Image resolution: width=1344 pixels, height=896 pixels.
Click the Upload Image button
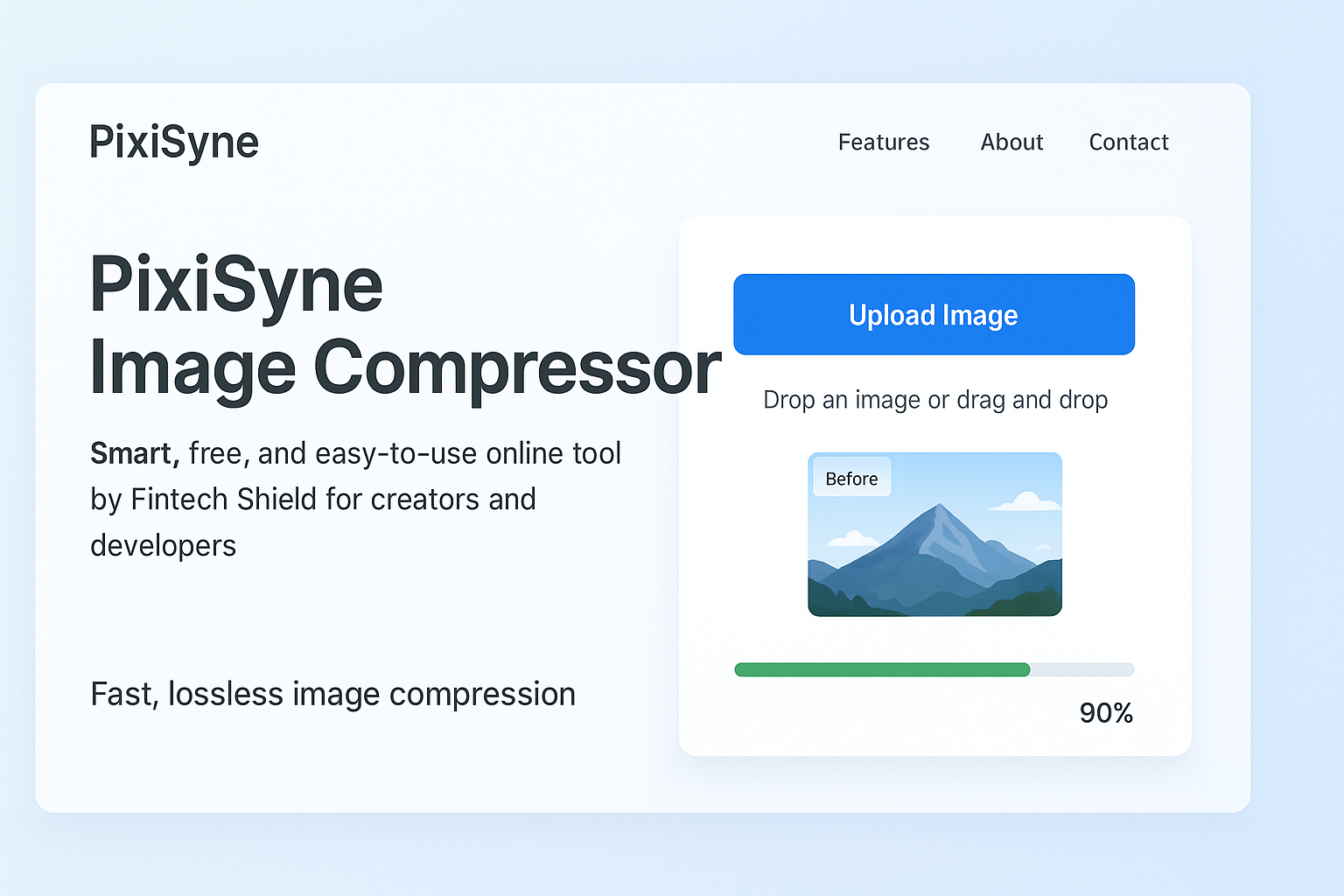(934, 314)
